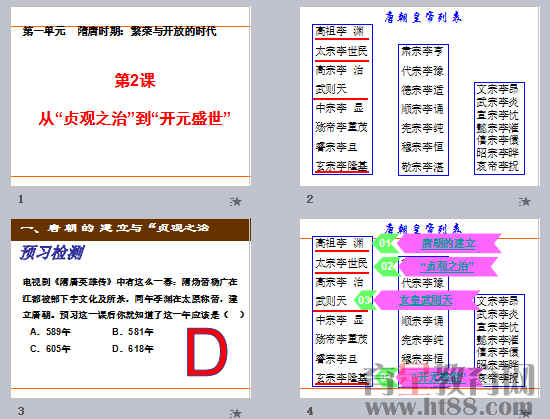Open the 女皇武则天 link on slide 4
The image size is (550, 419).
tap(425, 300)
